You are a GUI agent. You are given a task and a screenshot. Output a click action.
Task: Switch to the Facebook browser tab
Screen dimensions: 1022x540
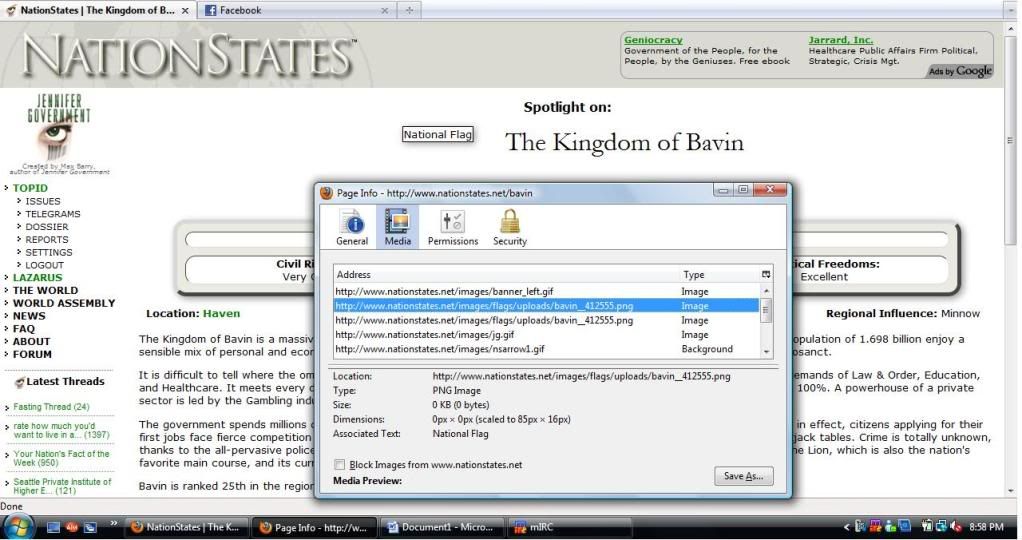(290, 10)
